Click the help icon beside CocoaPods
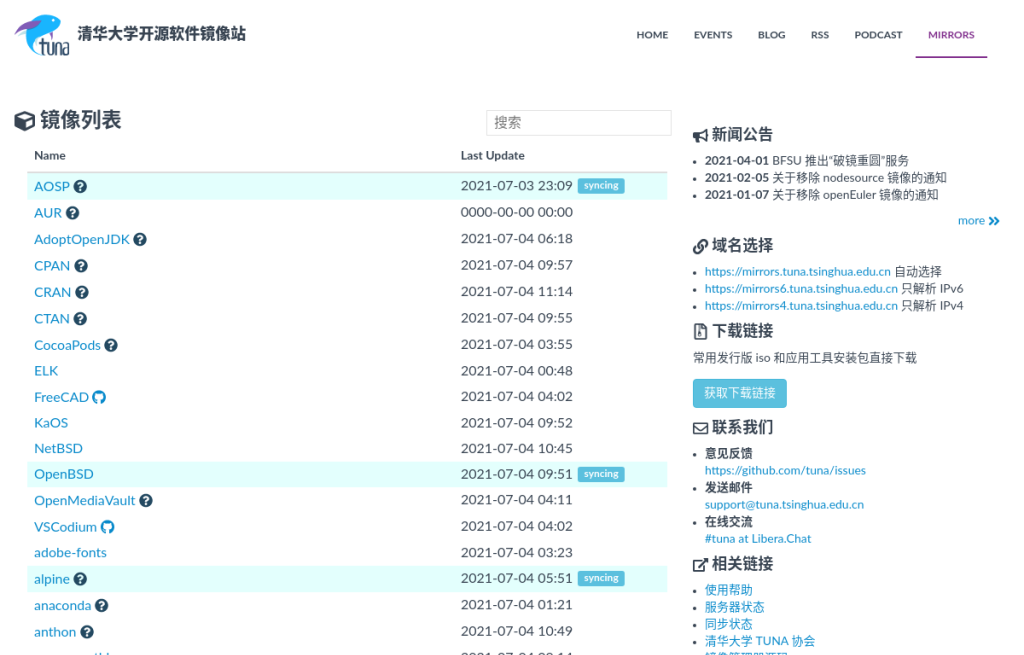The width and height of the screenshot is (1024, 655). (x=111, y=345)
